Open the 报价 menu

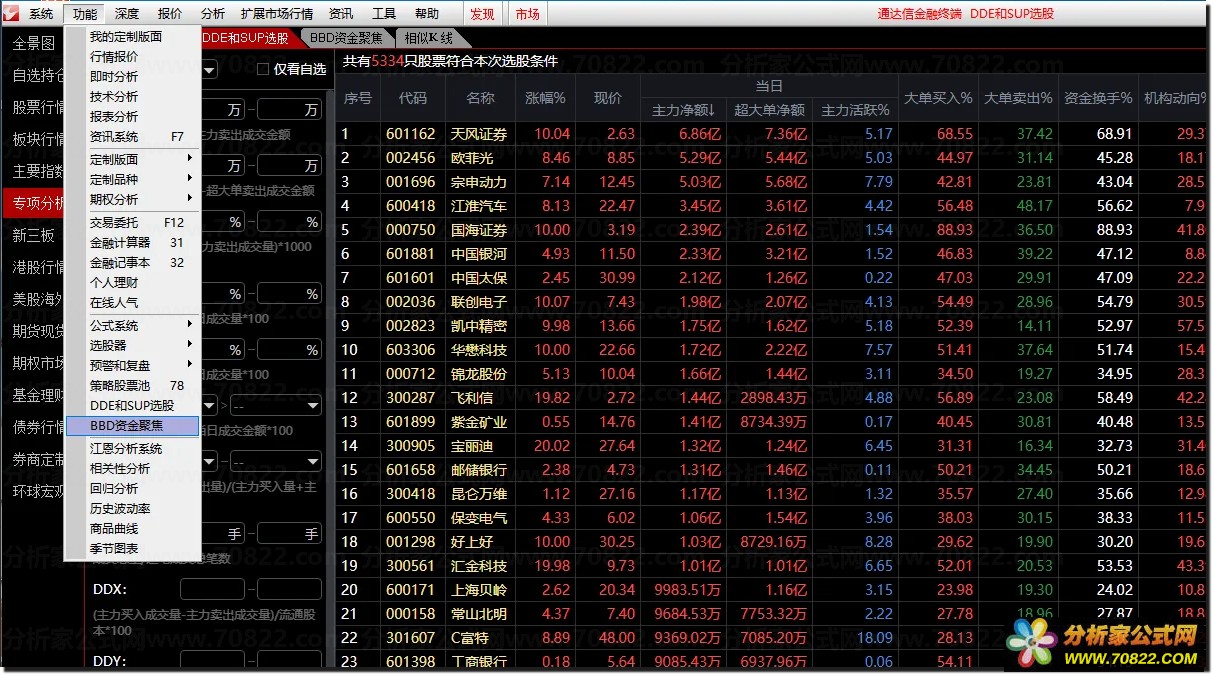pos(170,13)
